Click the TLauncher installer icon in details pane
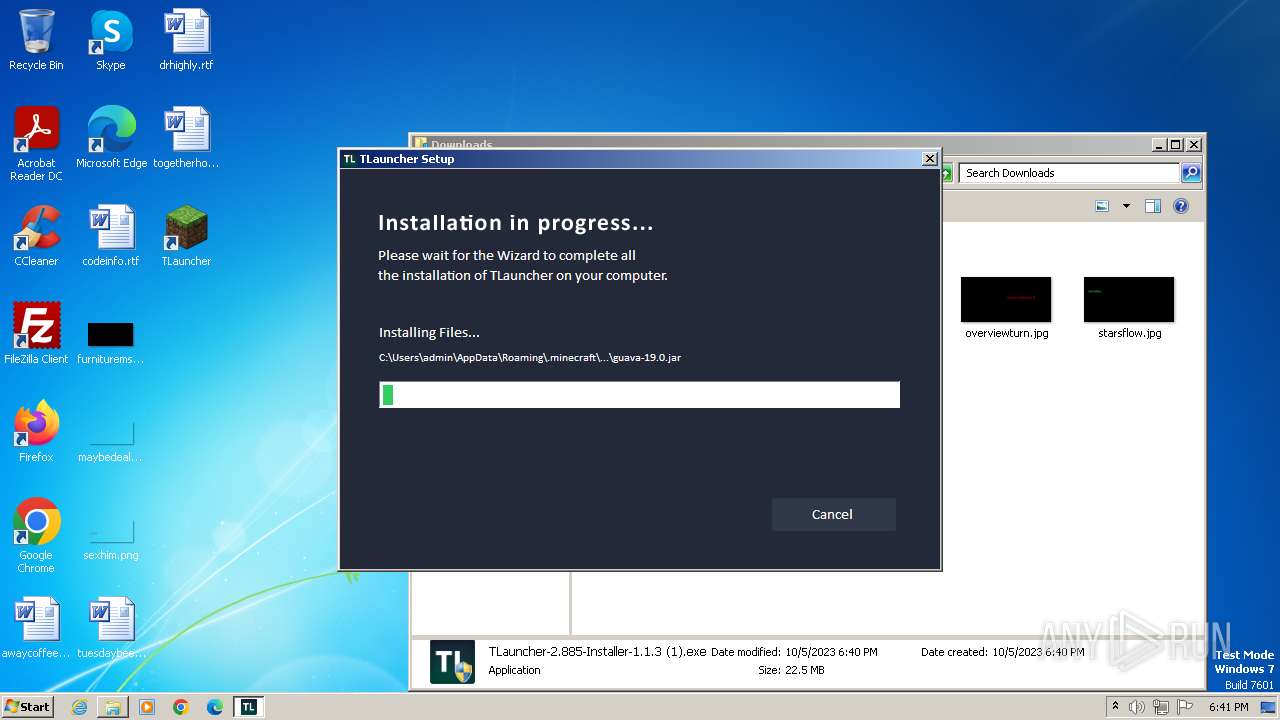Screen dimensions: 1280x720 click(x=452, y=661)
